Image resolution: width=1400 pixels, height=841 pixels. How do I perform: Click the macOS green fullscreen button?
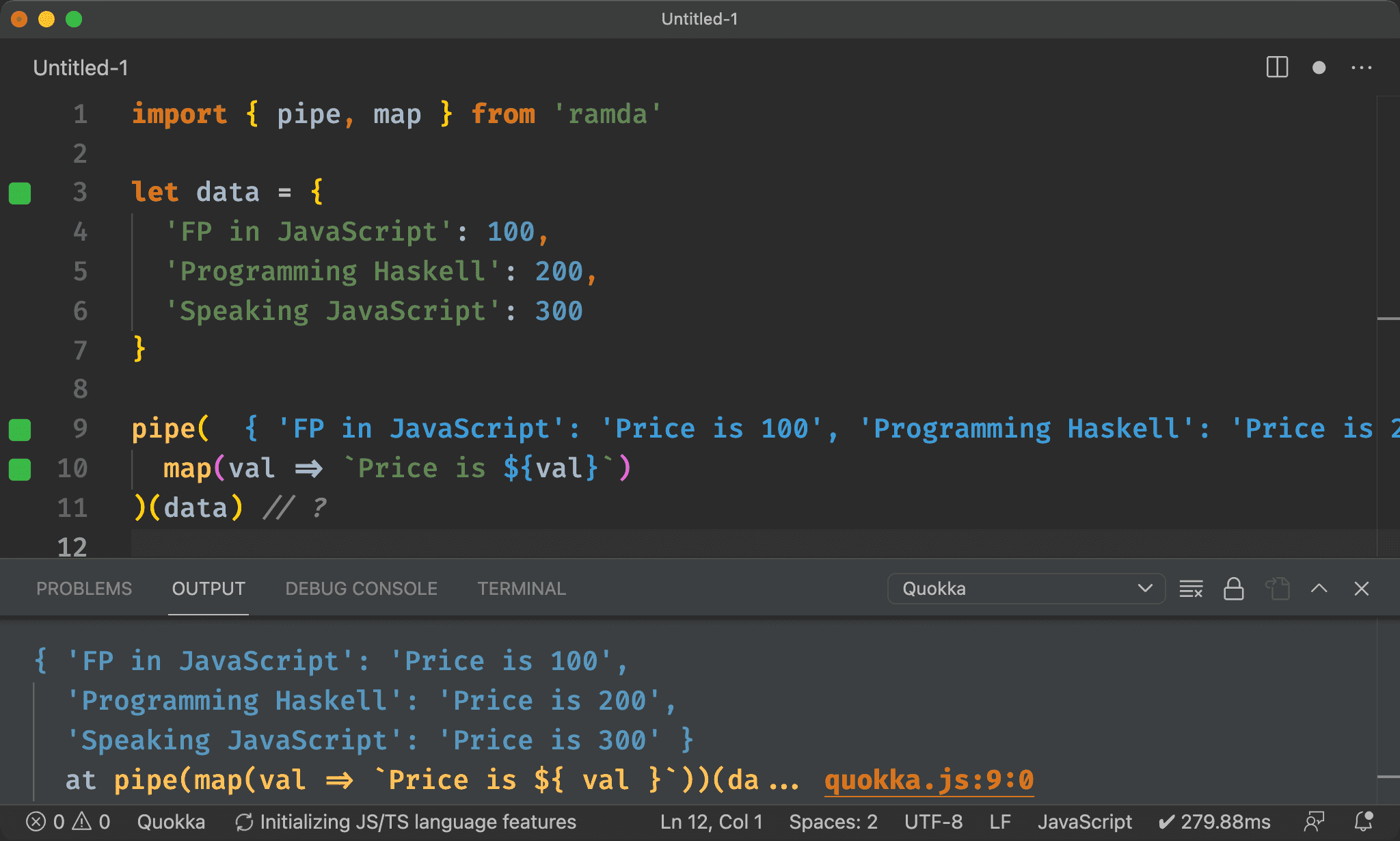tap(74, 19)
